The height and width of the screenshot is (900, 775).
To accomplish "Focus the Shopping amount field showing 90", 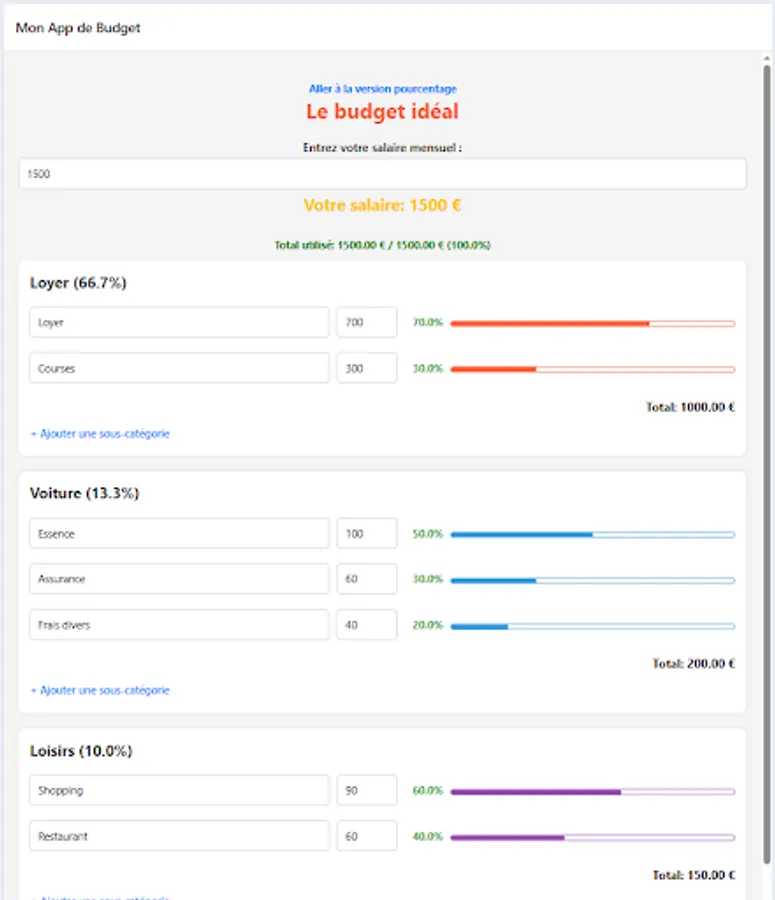I will click(x=366, y=790).
